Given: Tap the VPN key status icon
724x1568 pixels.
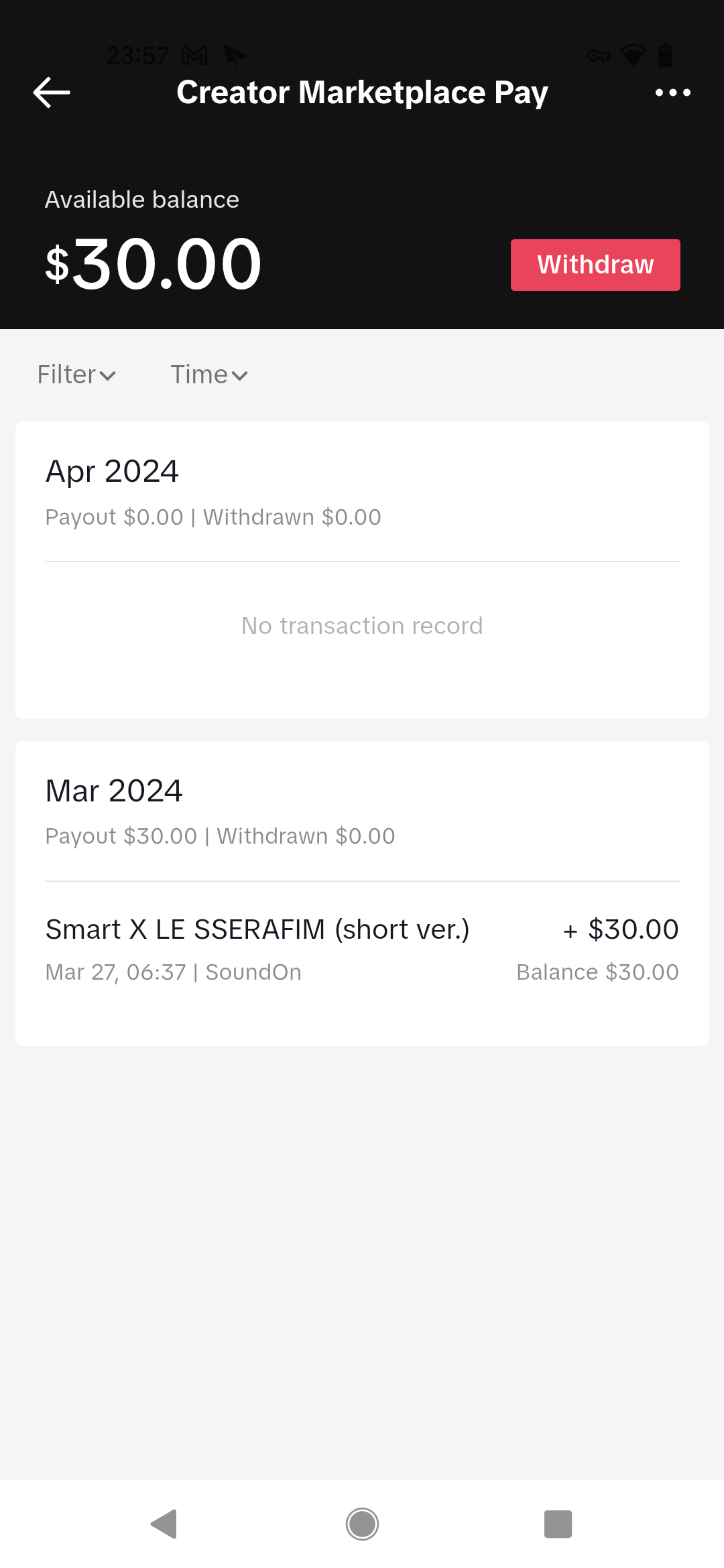Looking at the screenshot, I should [x=599, y=56].
